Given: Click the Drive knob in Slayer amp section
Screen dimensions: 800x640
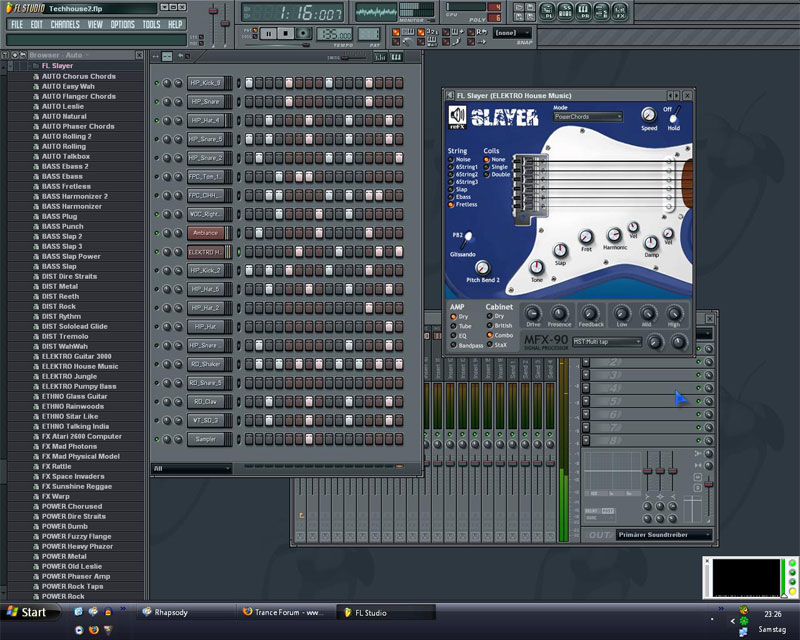Looking at the screenshot, I should click(533, 312).
